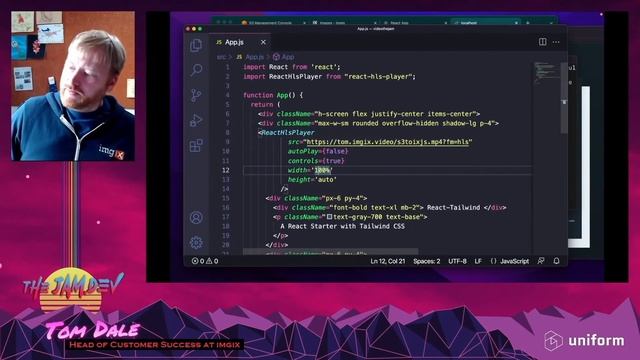Change indentation via Spaces: 2
The image size is (640, 360).
coord(427,261)
